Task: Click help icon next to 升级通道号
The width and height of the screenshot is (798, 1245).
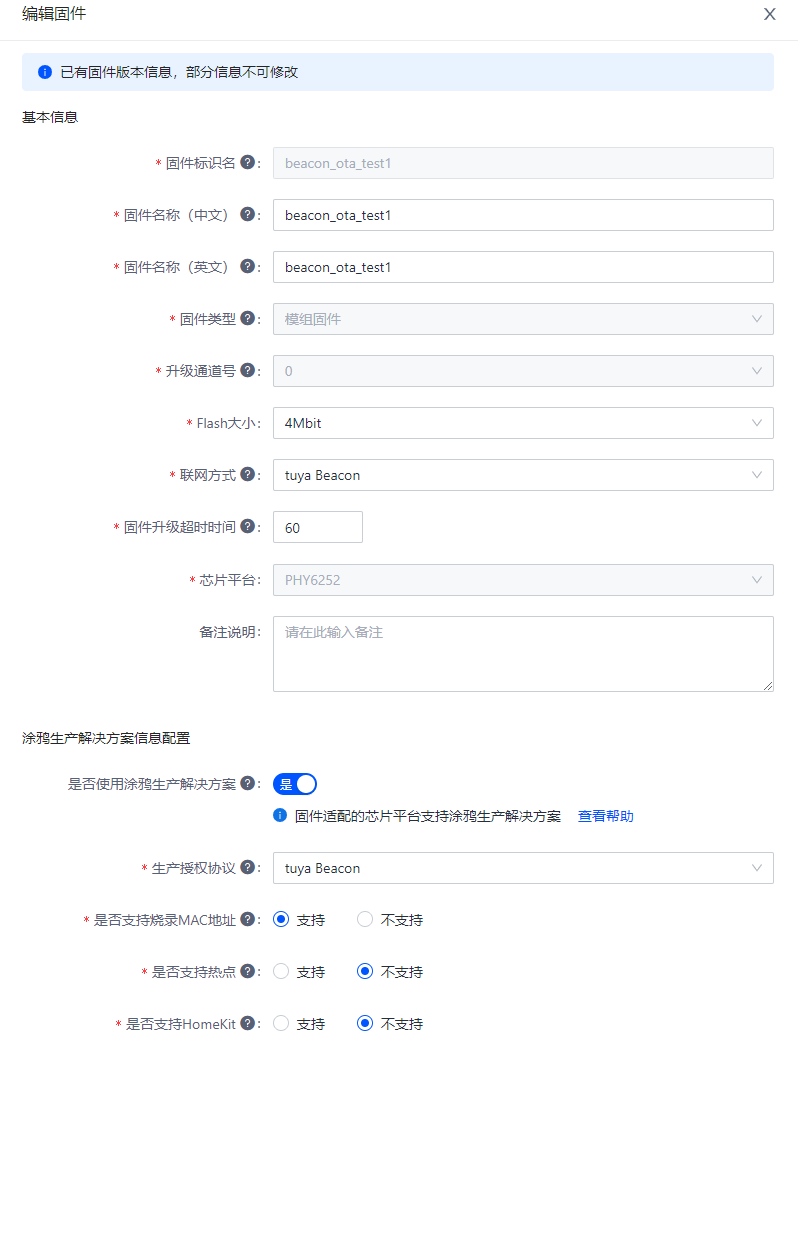Action: [247, 370]
